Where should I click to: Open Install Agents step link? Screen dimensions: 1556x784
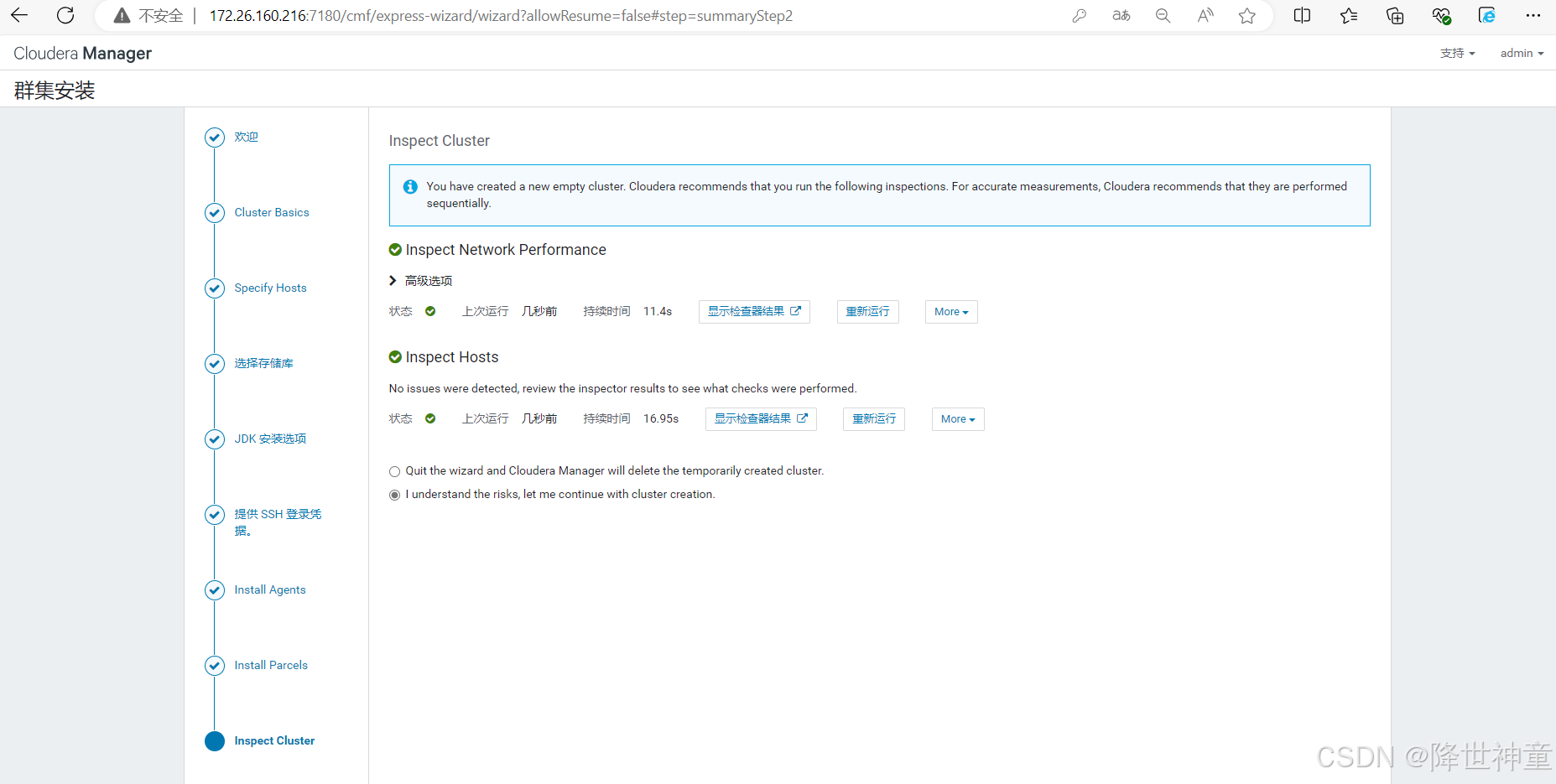pyautogui.click(x=270, y=590)
